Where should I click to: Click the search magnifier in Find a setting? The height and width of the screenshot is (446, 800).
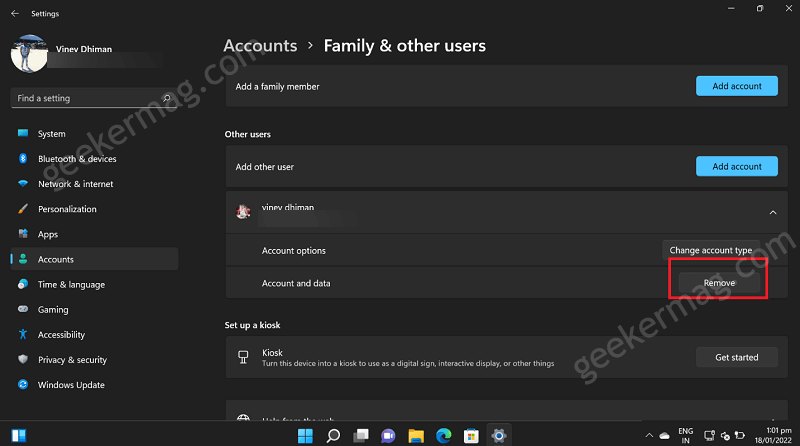click(x=166, y=98)
